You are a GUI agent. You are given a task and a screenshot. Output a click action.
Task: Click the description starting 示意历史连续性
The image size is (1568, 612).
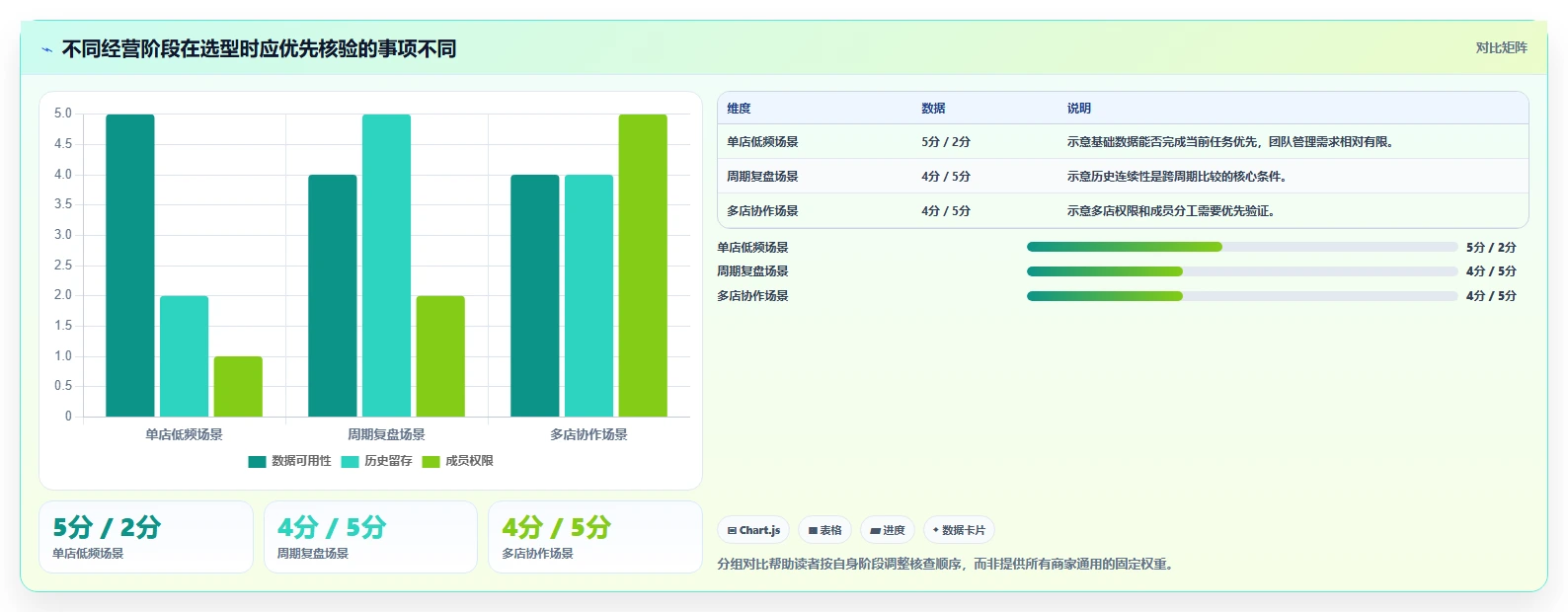(x=1179, y=177)
